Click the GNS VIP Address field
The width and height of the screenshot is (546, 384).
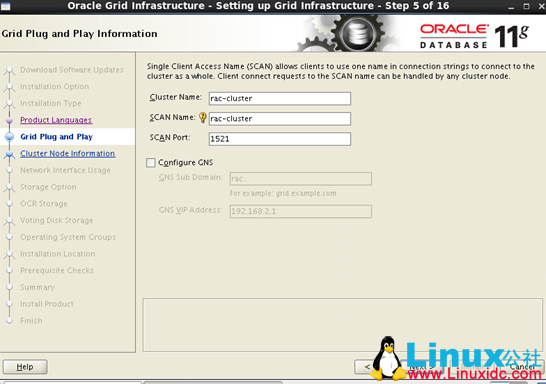(301, 211)
